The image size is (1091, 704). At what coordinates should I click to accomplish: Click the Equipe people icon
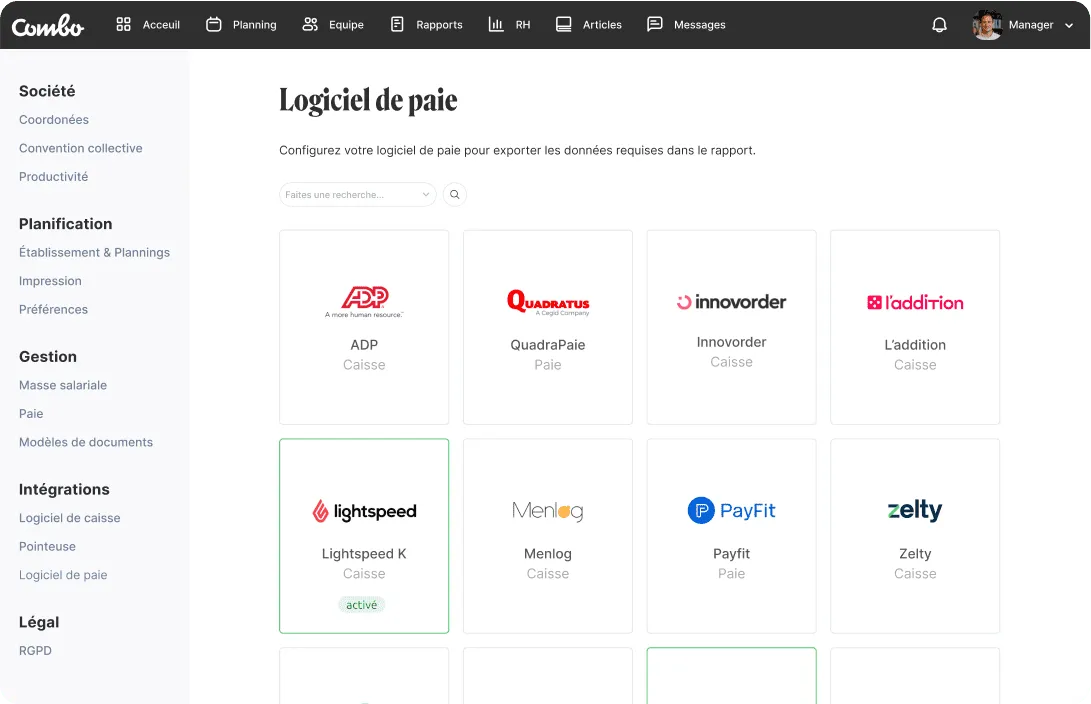(310, 24)
